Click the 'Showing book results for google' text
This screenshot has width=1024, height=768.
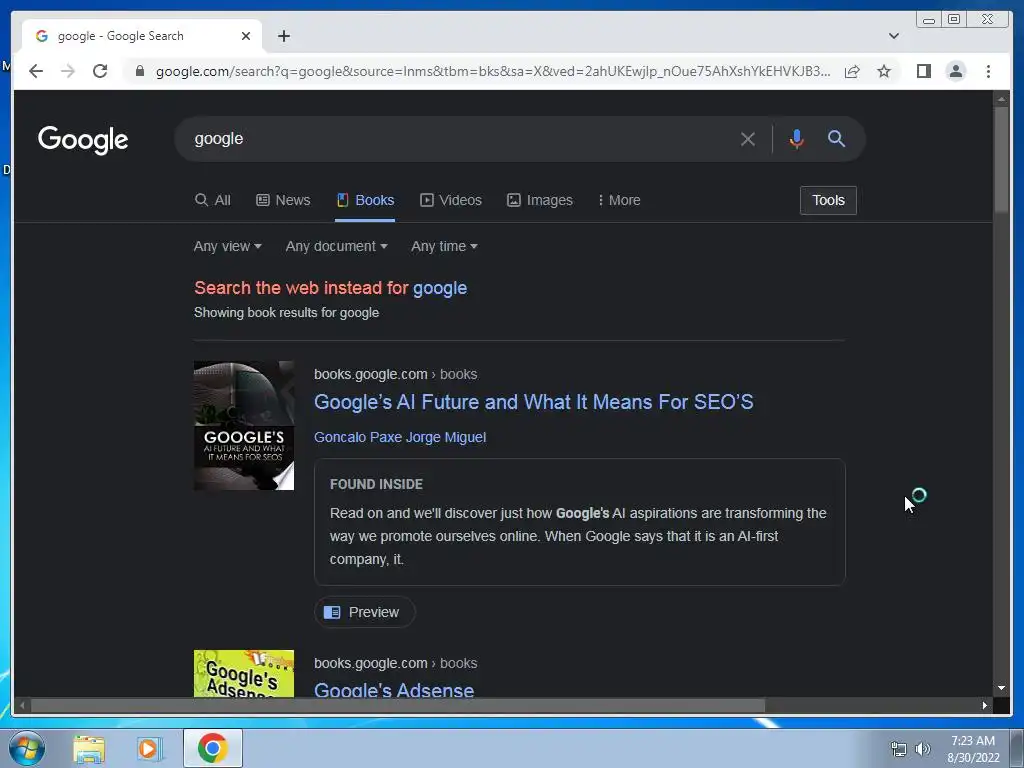pyautogui.click(x=286, y=313)
